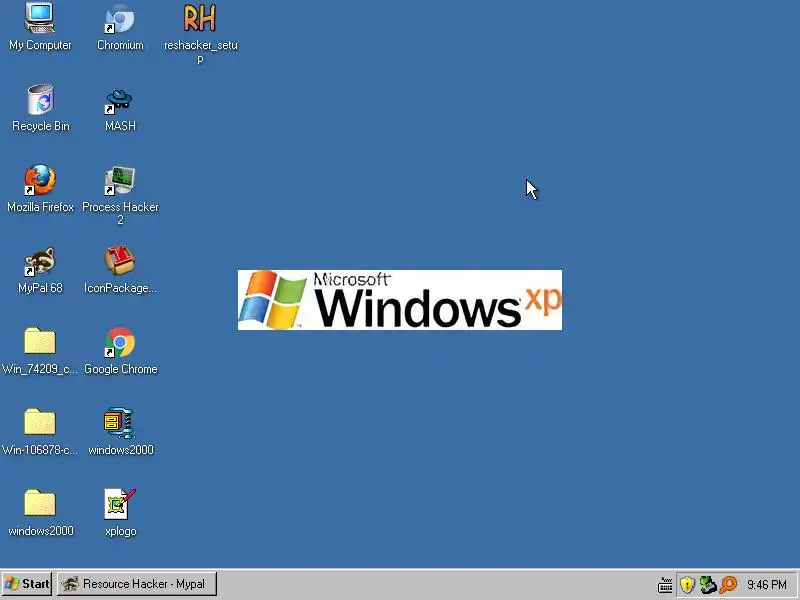The height and width of the screenshot is (600, 800).
Task: Select the Google Chrome shortcut icon
Action: [x=120, y=342]
